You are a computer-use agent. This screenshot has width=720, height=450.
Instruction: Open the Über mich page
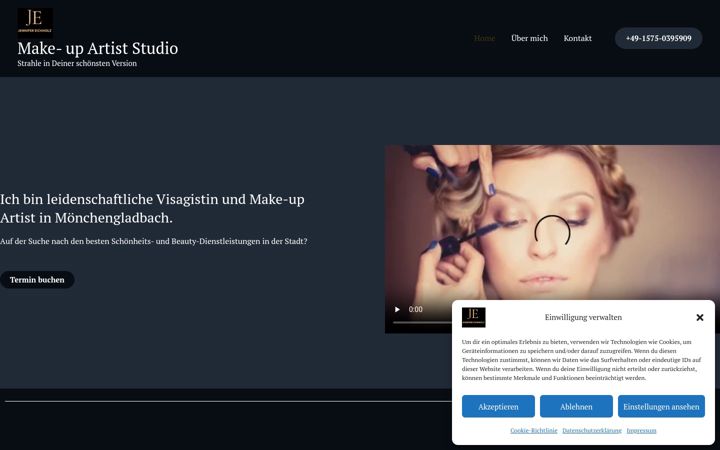tap(529, 38)
